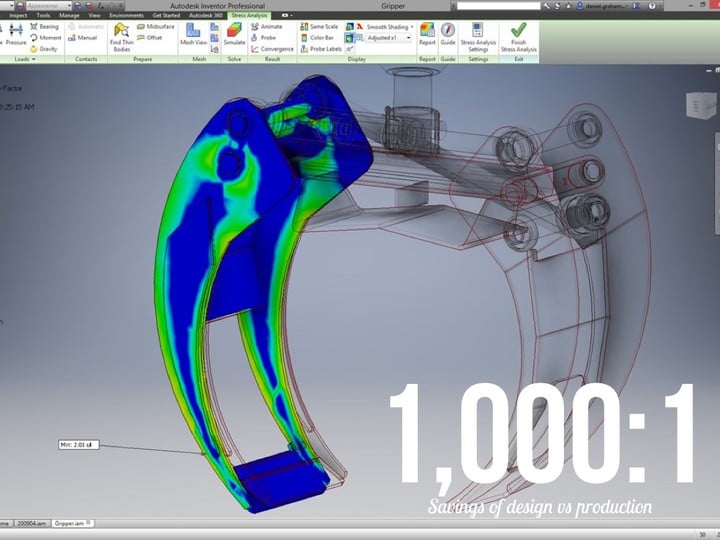This screenshot has width=720, height=540.
Task: Click Finish Stress Analysis
Action: tap(518, 38)
